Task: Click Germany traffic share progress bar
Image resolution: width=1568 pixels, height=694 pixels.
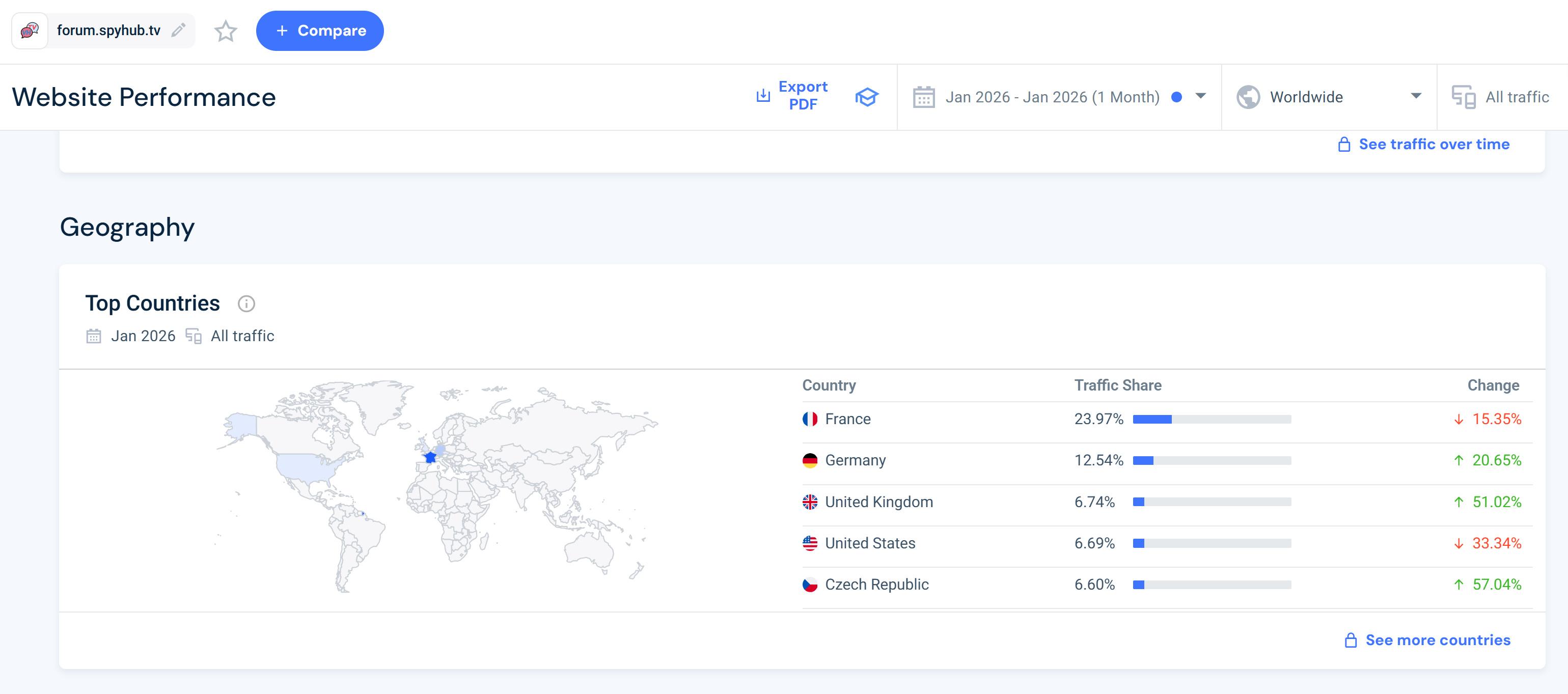Action: click(x=1212, y=461)
